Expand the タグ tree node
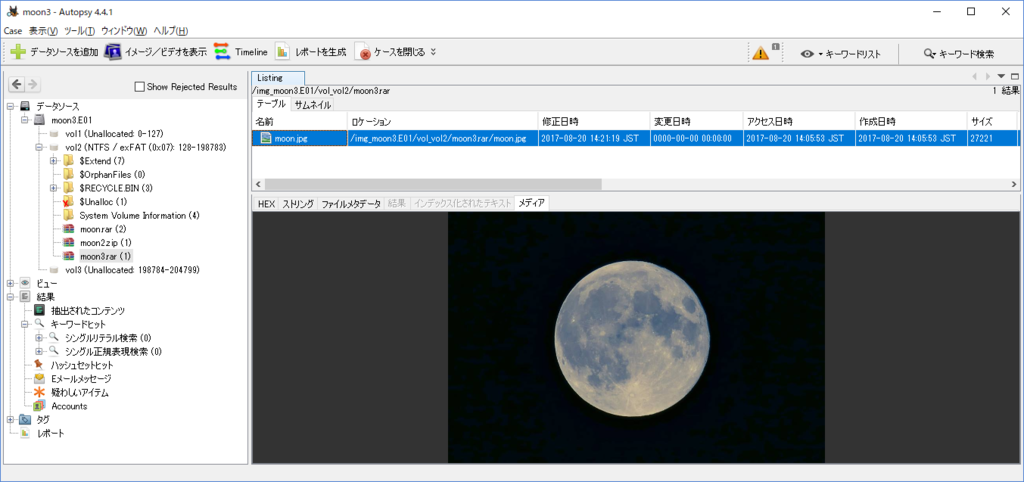The image size is (1024, 482). pyautogui.click(x=10, y=419)
